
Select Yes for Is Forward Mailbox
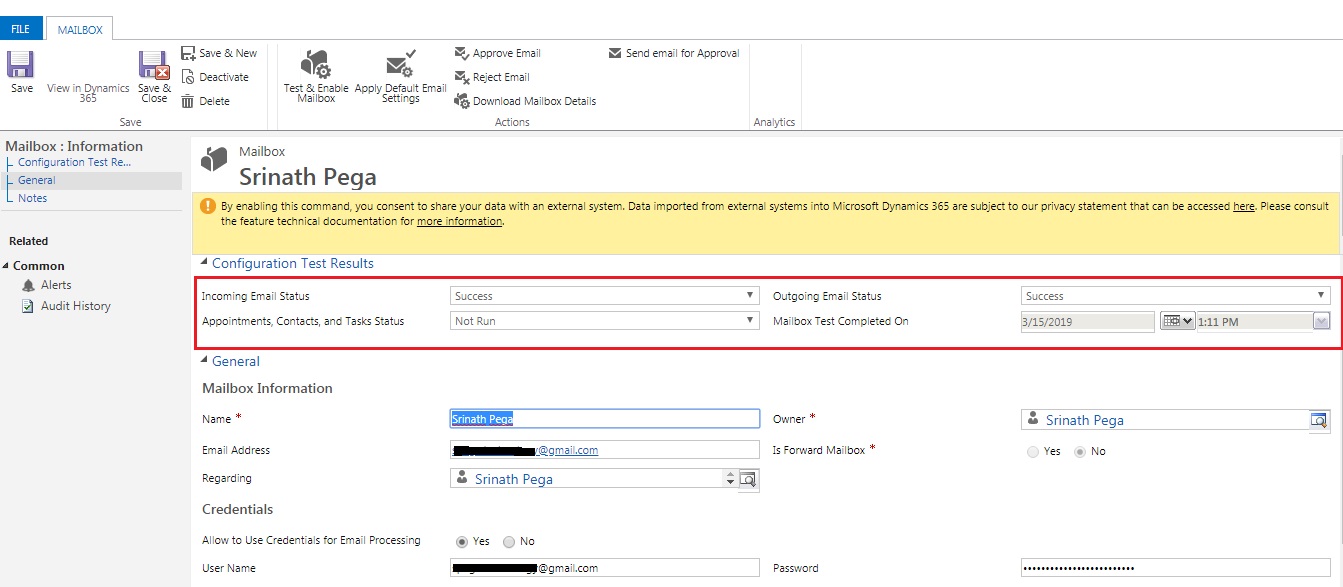1033,452
